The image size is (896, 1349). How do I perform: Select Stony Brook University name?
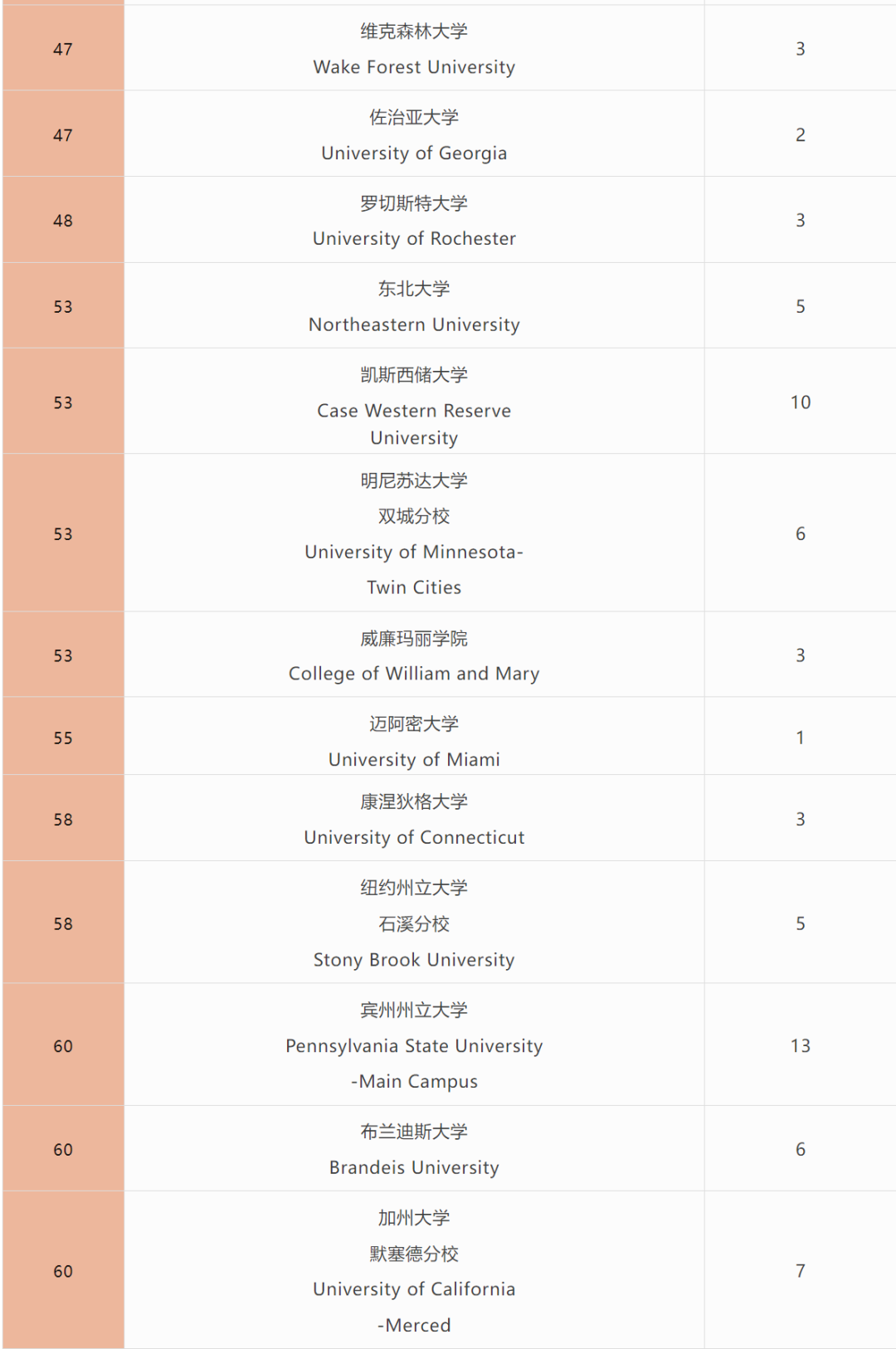[x=414, y=960]
